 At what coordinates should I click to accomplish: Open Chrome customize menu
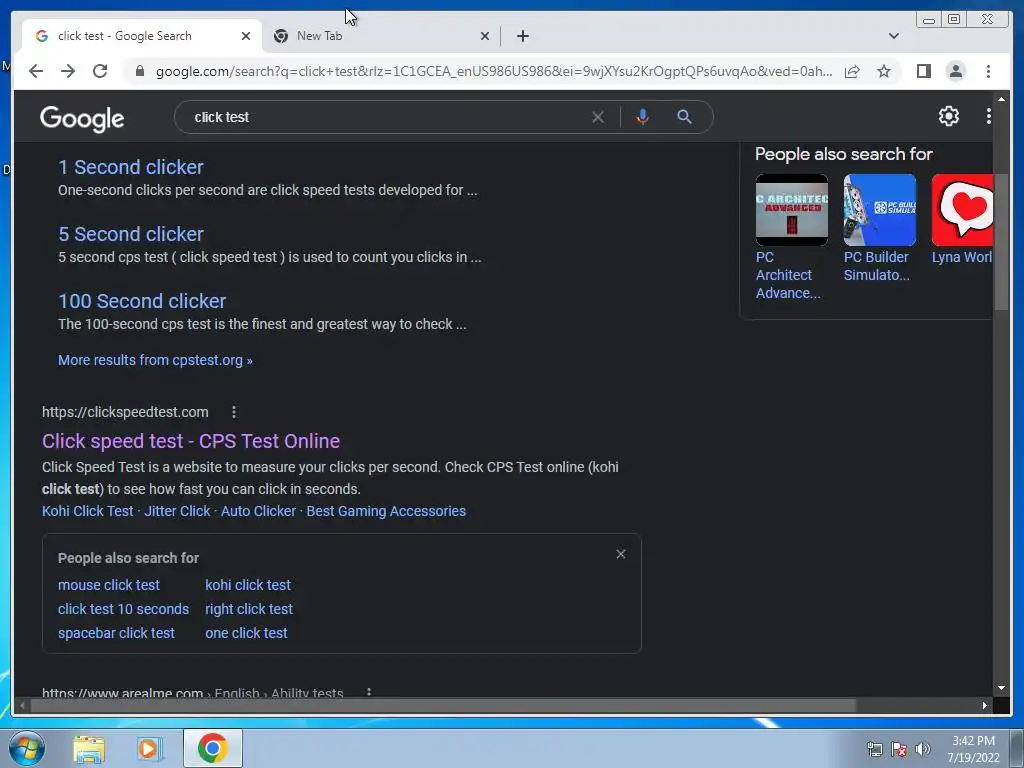pos(988,71)
